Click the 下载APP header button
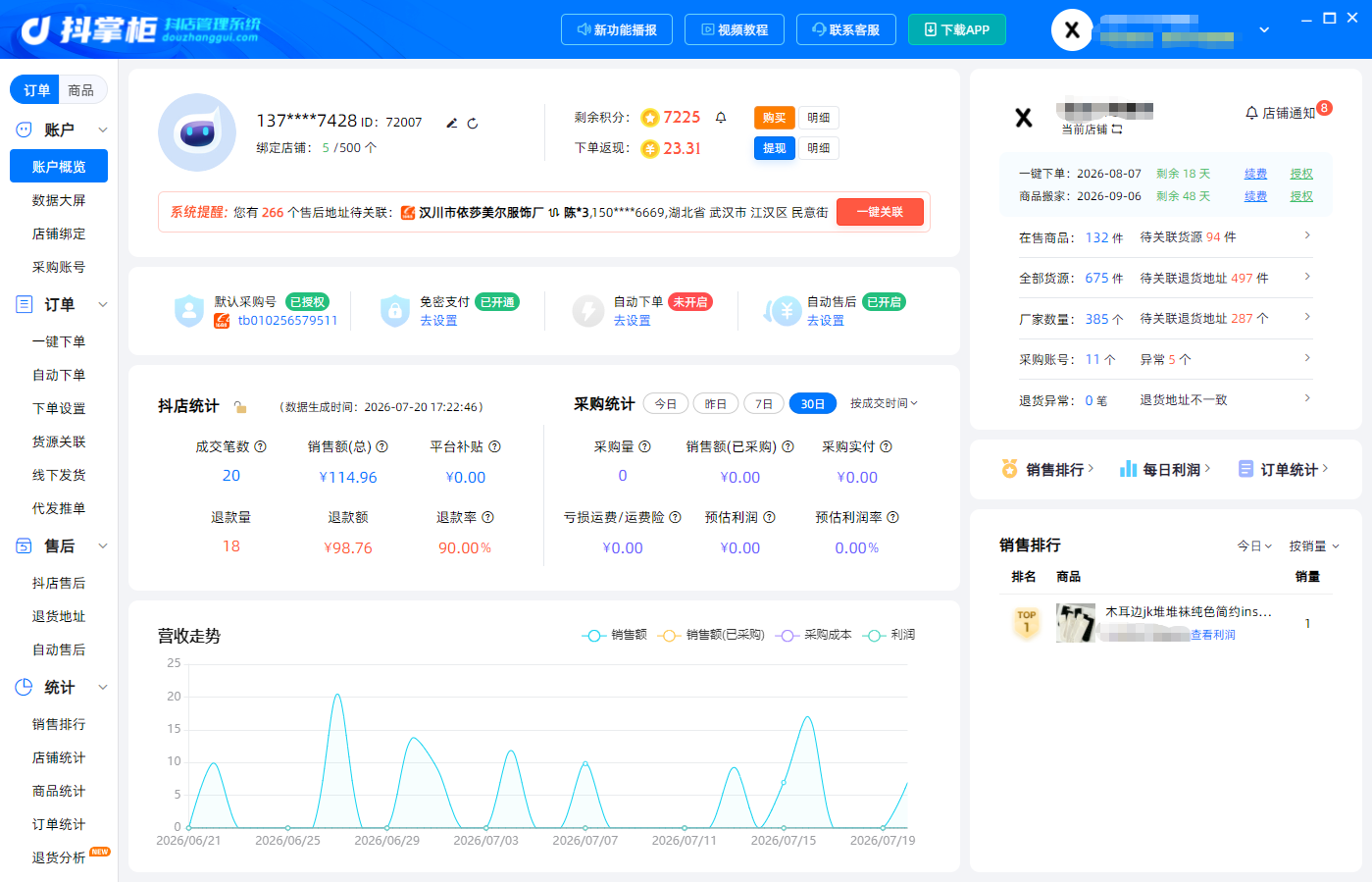This screenshot has height=882, width=1372. coord(957,29)
